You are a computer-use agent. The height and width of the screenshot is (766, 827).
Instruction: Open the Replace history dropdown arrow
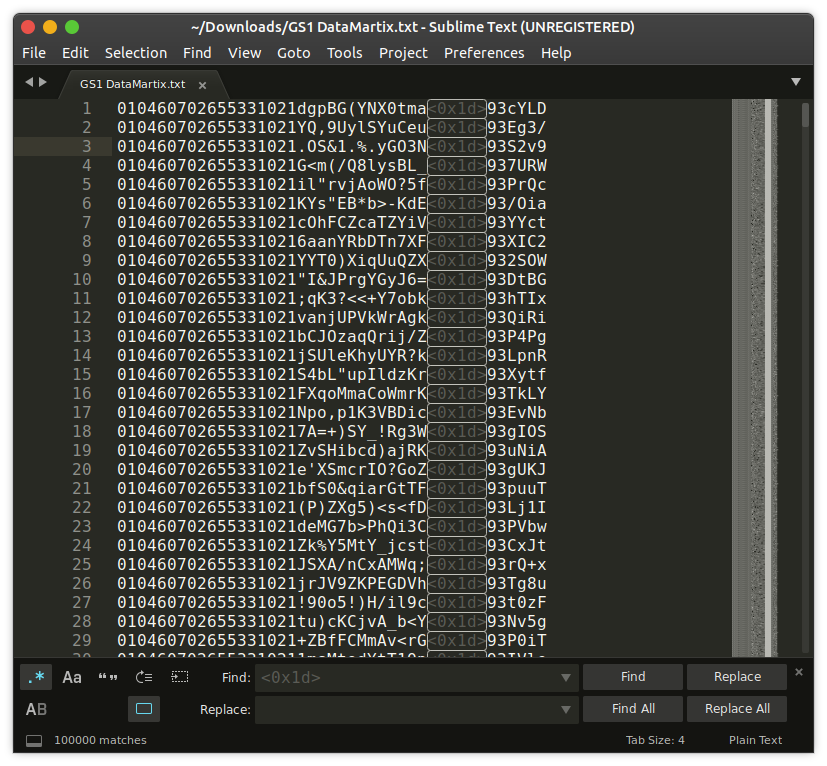tap(565, 710)
